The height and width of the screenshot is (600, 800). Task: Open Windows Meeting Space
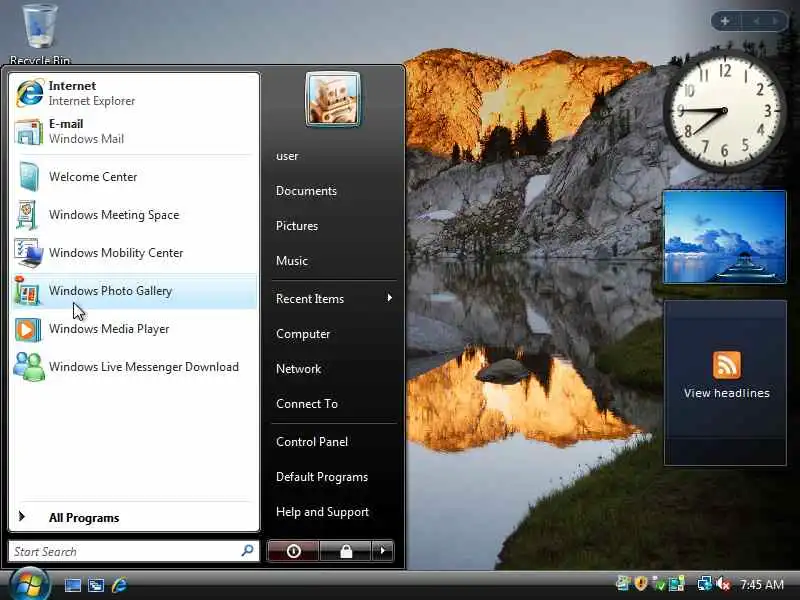[x=134, y=215]
